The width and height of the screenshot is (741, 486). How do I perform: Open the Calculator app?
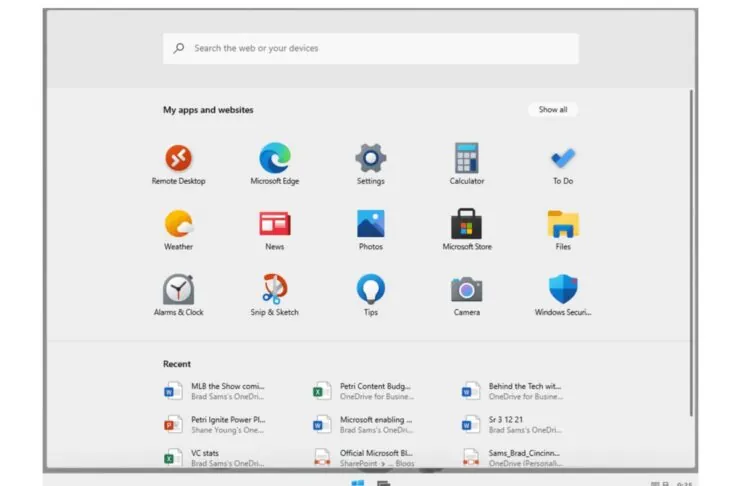[x=467, y=165]
